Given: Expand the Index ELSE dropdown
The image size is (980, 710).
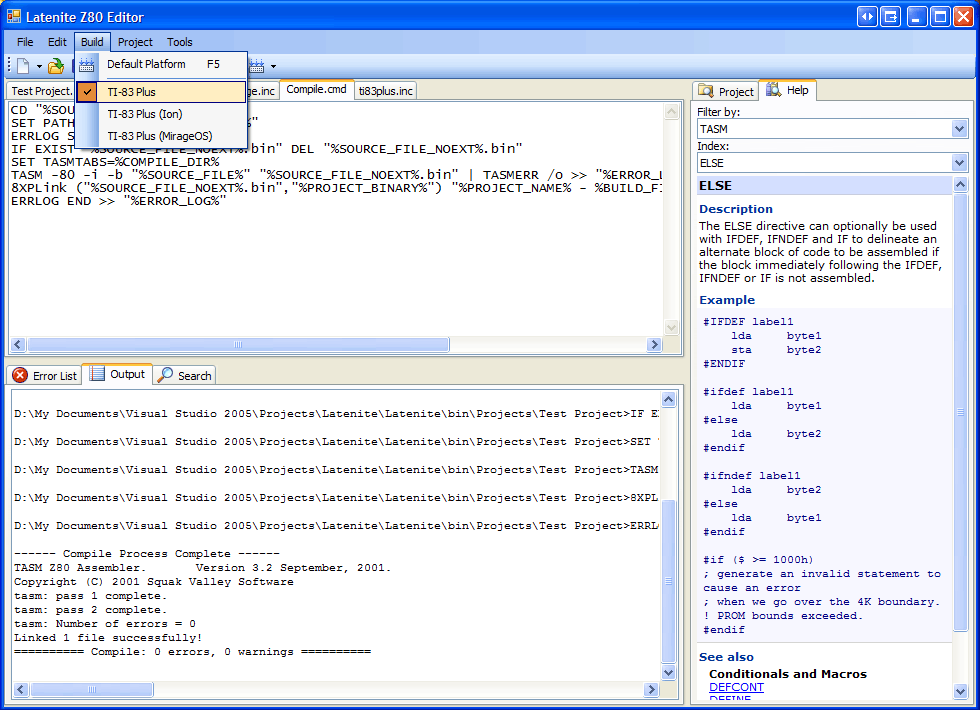Looking at the screenshot, I should (960, 163).
